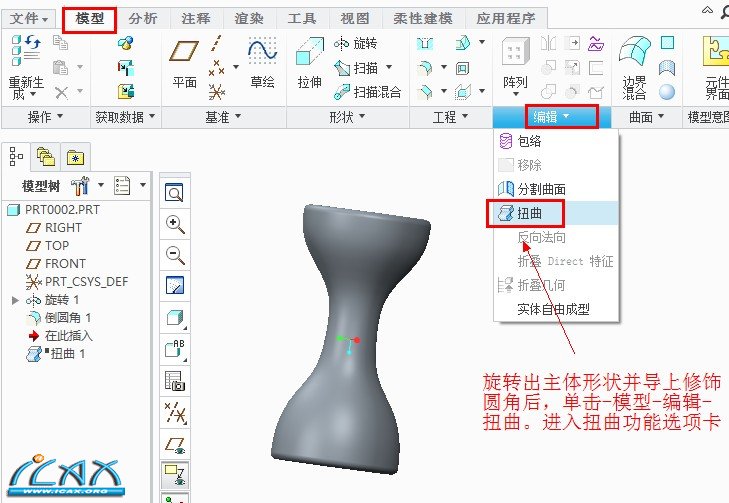Expand the 曲面 group dropdown
The width and height of the screenshot is (729, 503).
(646, 117)
